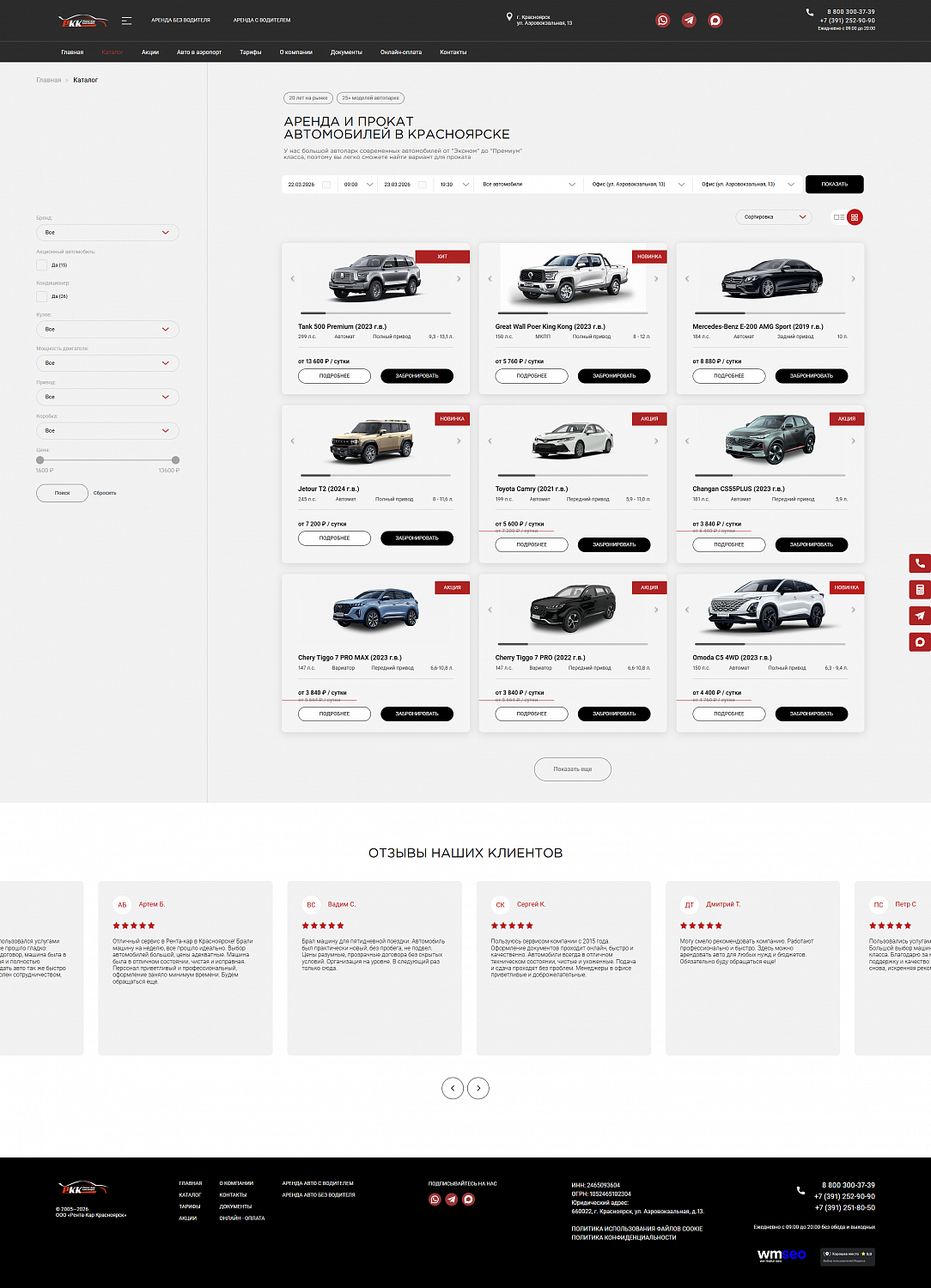The image size is (931, 1288).
Task: Open Главная in the navigation bar
Action: [x=72, y=52]
